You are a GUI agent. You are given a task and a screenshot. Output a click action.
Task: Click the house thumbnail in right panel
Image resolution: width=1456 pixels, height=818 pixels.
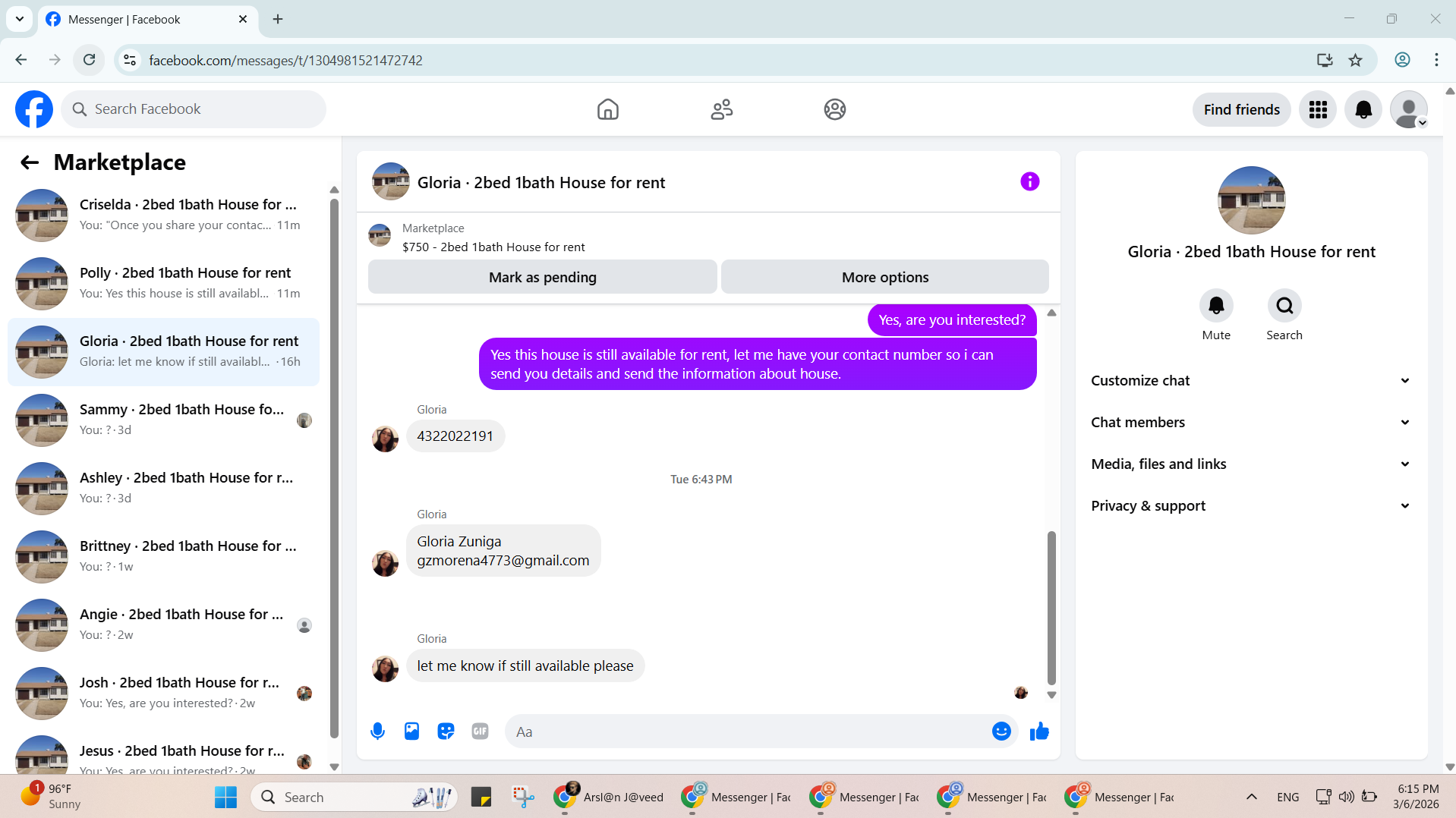click(1251, 200)
